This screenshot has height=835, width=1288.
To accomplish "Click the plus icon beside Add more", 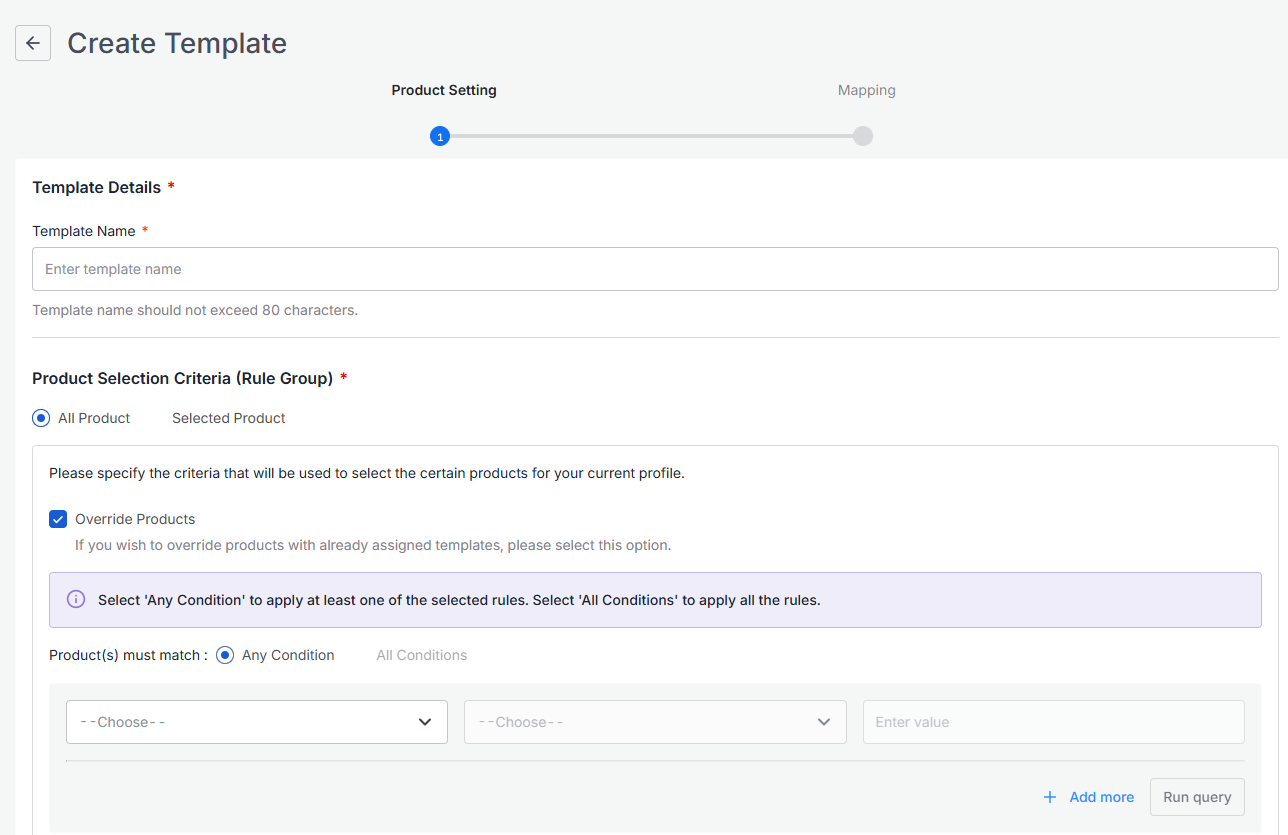I will (x=1050, y=797).
